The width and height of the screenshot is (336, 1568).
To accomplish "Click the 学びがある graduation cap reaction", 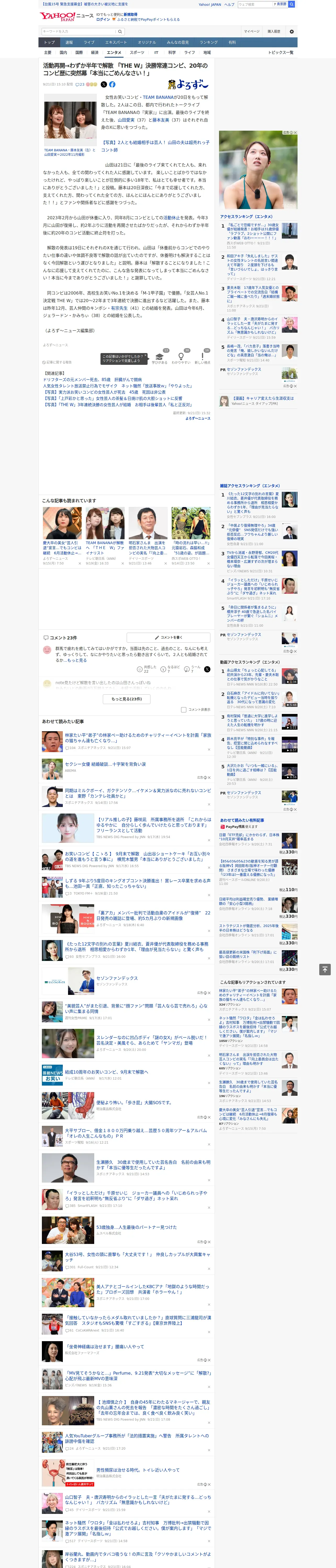I will click(x=160, y=357).
